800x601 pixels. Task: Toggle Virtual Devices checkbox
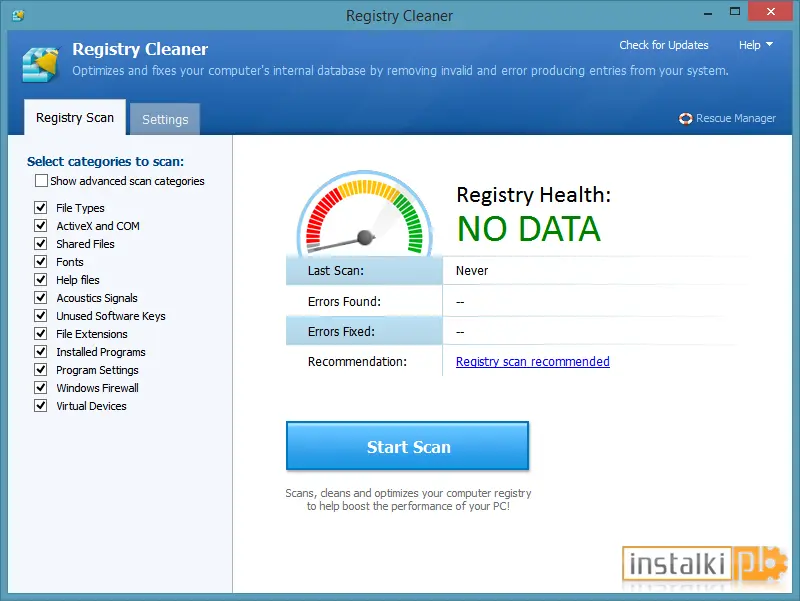41,406
